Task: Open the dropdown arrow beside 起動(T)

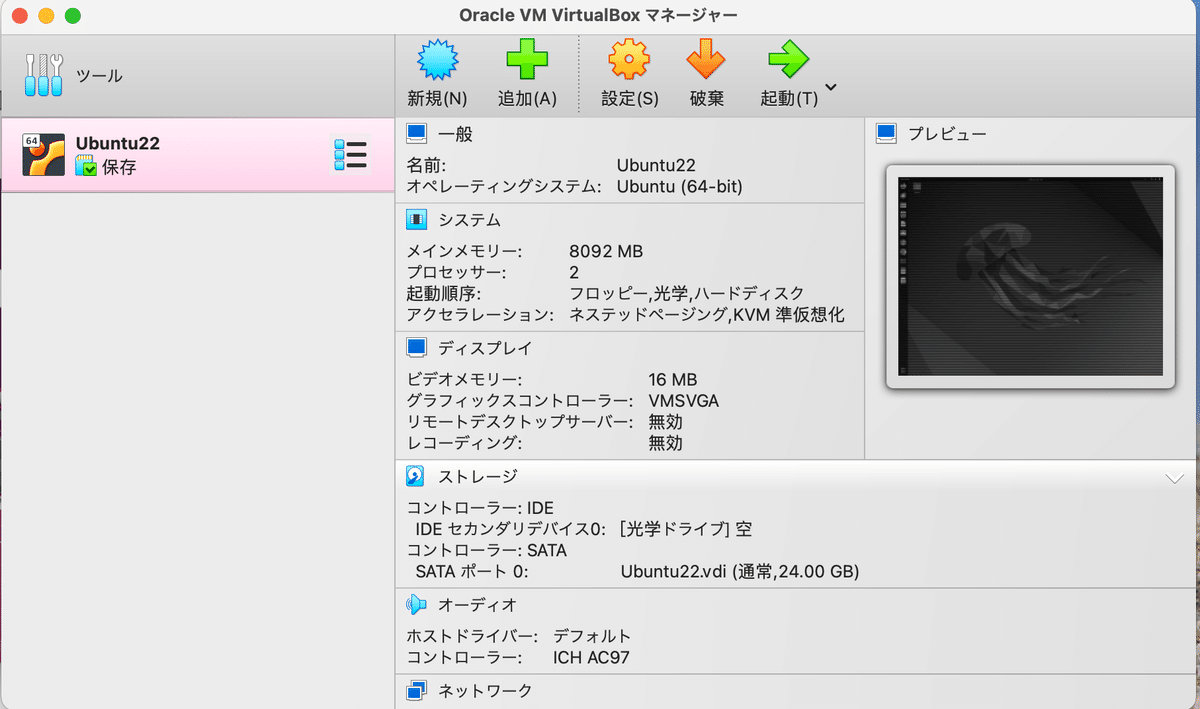Action: point(830,88)
